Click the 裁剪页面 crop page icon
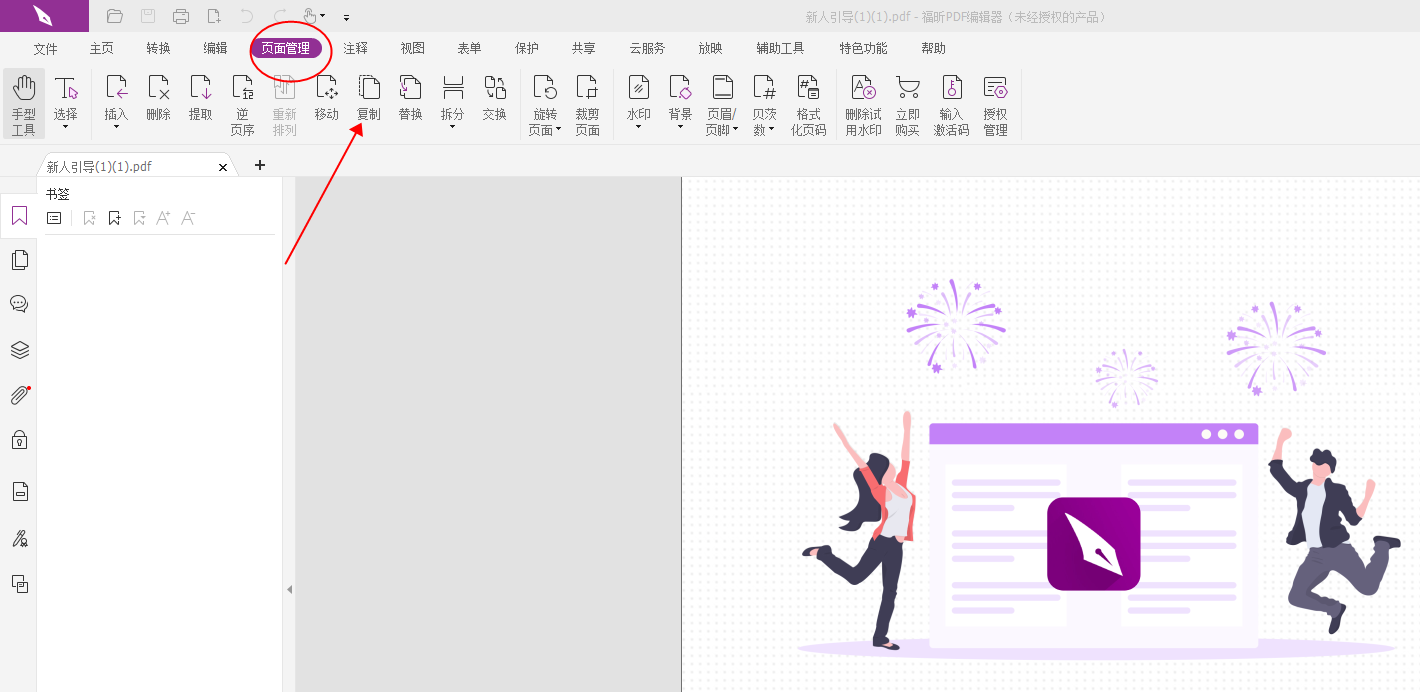Screen dimensions: 1420x692 click(587, 104)
